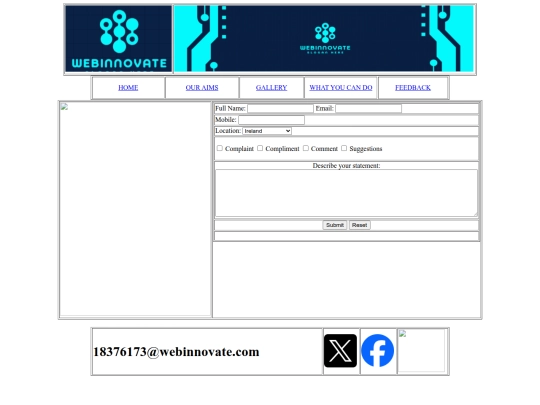
Task: Focus the Full Name input field
Action: pyautogui.click(x=280, y=109)
